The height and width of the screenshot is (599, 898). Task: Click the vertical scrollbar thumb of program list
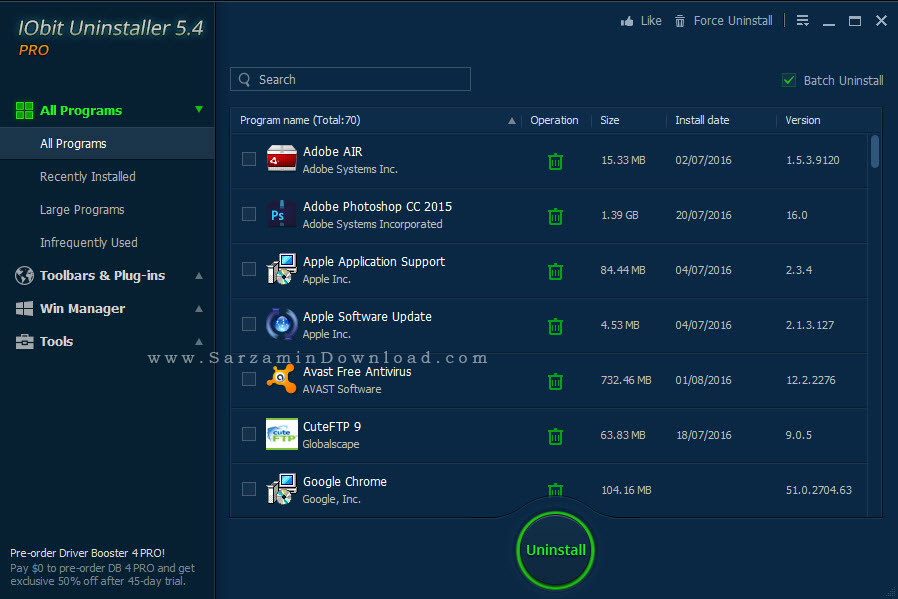click(x=875, y=151)
